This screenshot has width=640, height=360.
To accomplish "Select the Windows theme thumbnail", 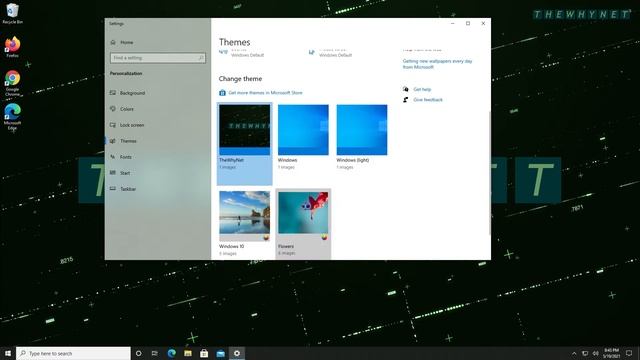I will (x=303, y=130).
